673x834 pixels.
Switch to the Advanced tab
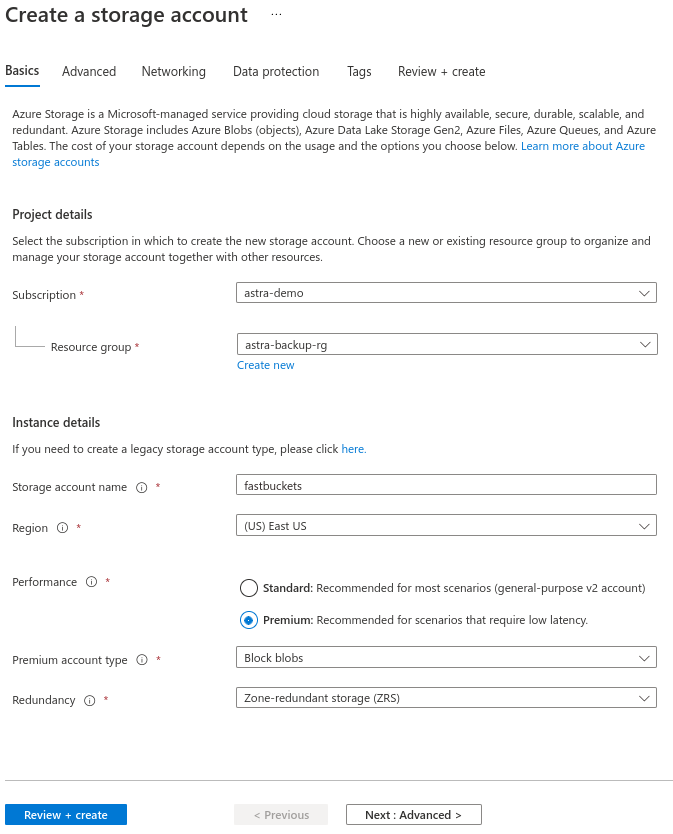[x=89, y=71]
